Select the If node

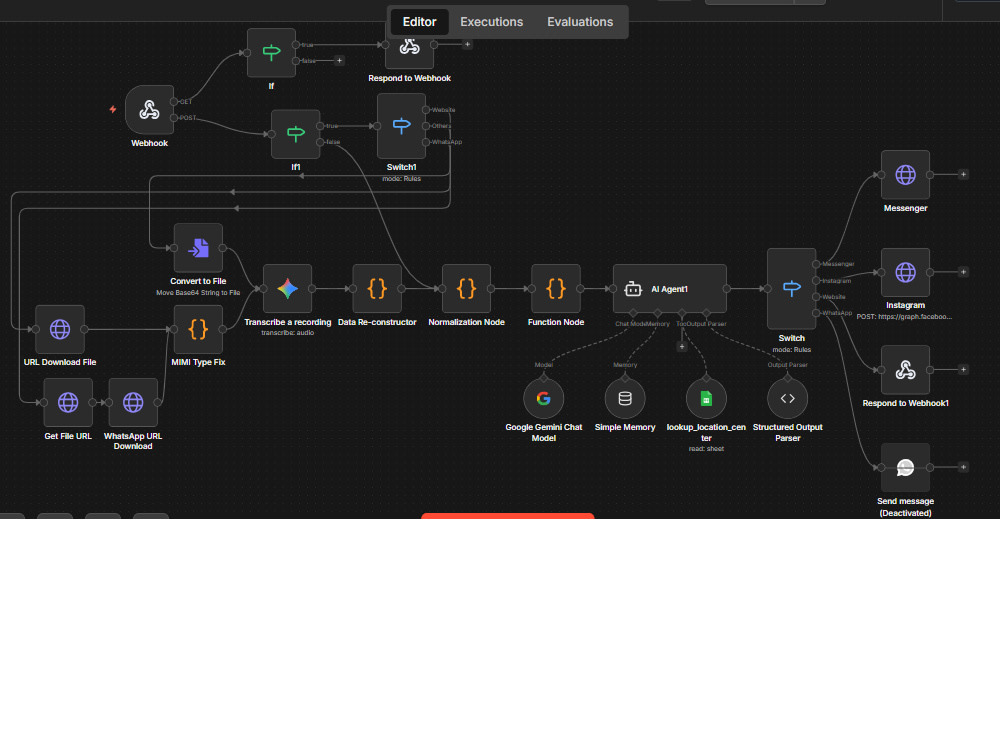tap(271, 52)
